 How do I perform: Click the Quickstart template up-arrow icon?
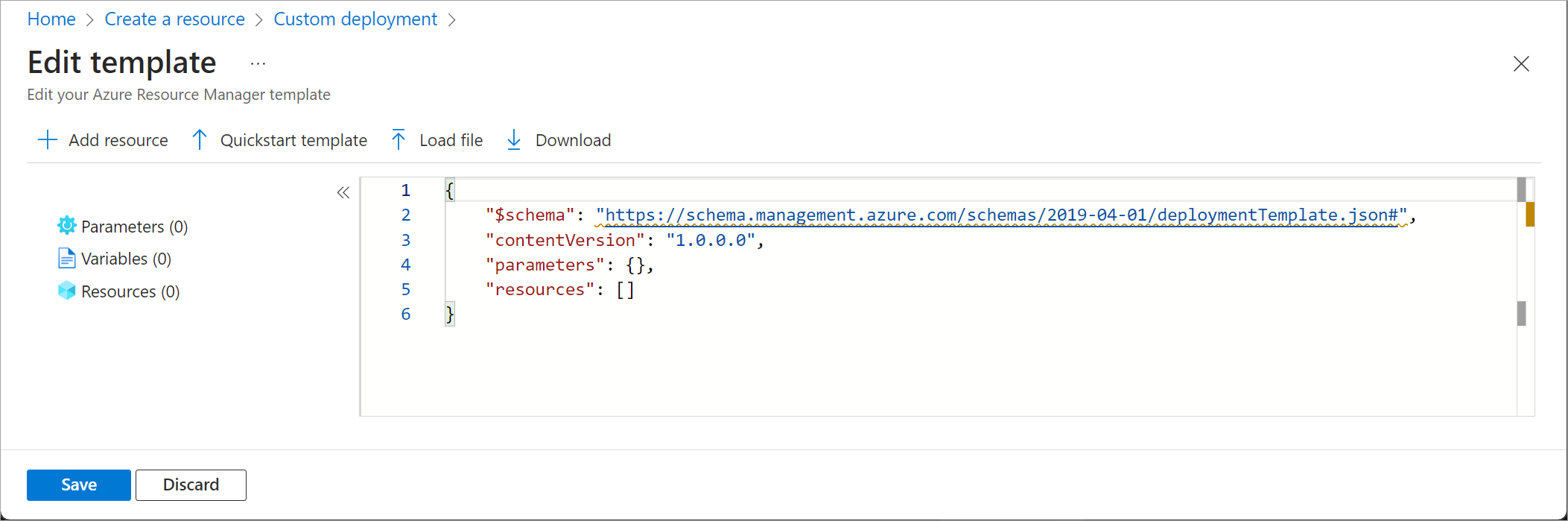coord(199,140)
